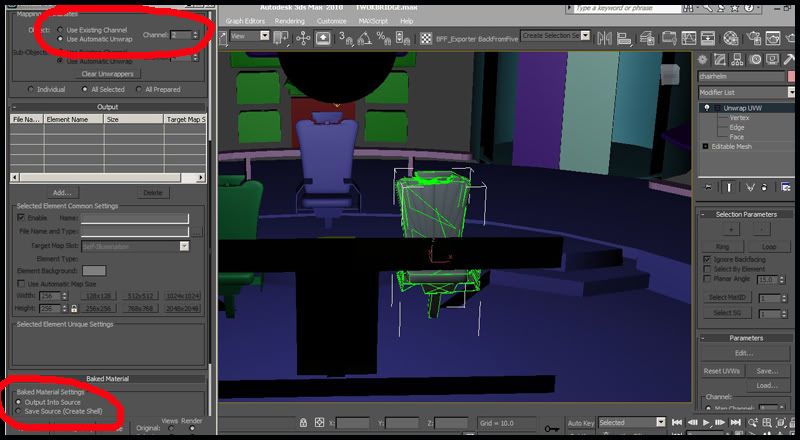Open the View coordinate system dropdown

[250, 36]
